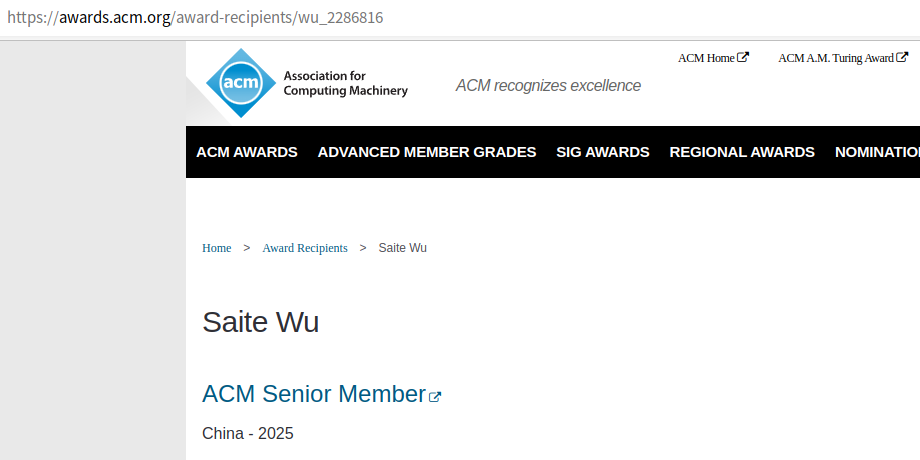Screen dimensions: 920x460
Task: Select the partially visible NOMINATIONS menu item
Action: coord(877,152)
